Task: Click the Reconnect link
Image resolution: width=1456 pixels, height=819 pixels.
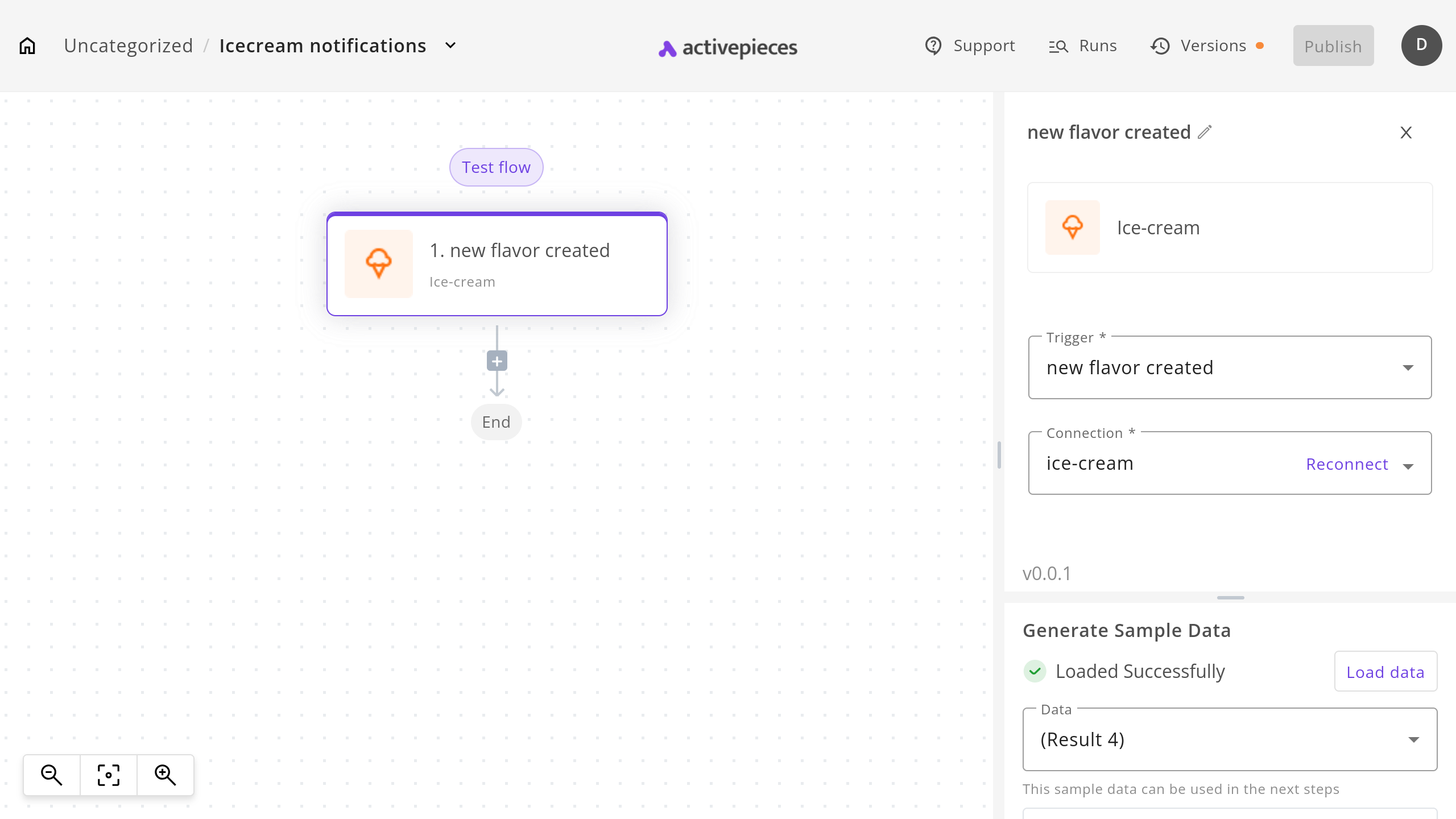Action: [1347, 464]
